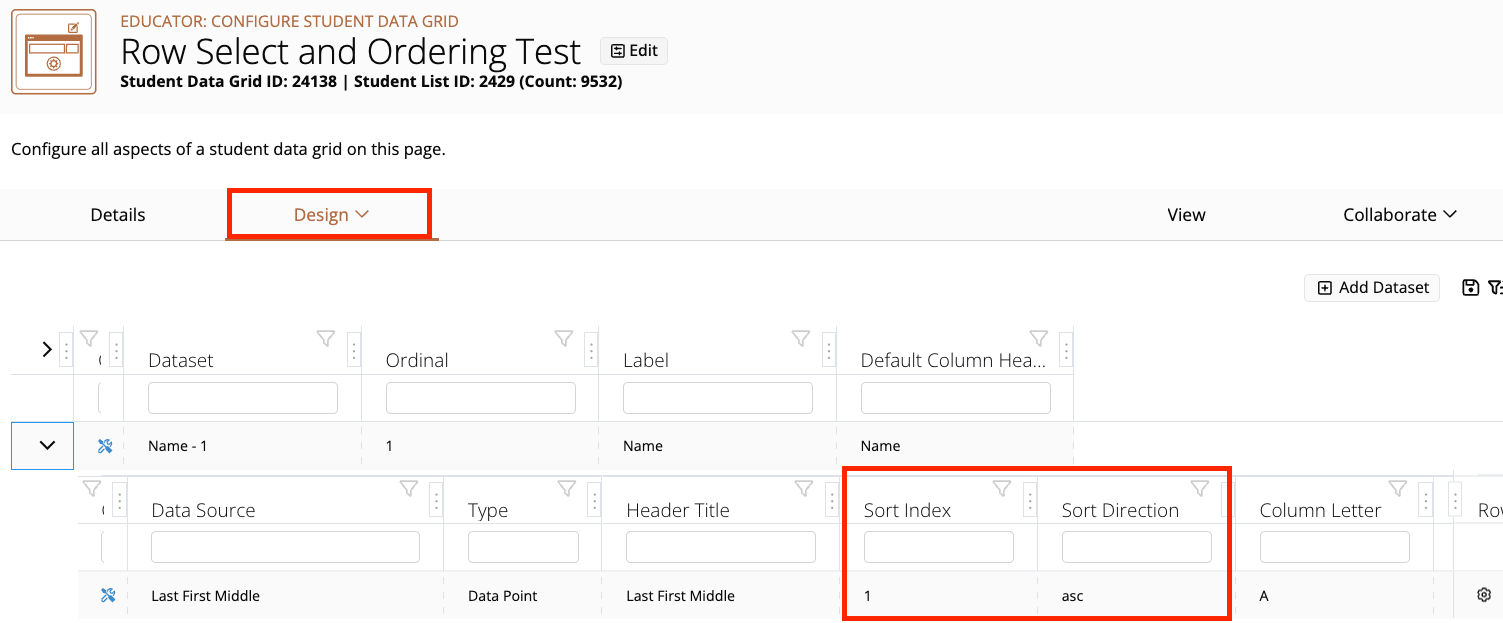Viewport: 1503px width, 623px height.
Task: Click the Edit button next to the title
Action: 633,50
